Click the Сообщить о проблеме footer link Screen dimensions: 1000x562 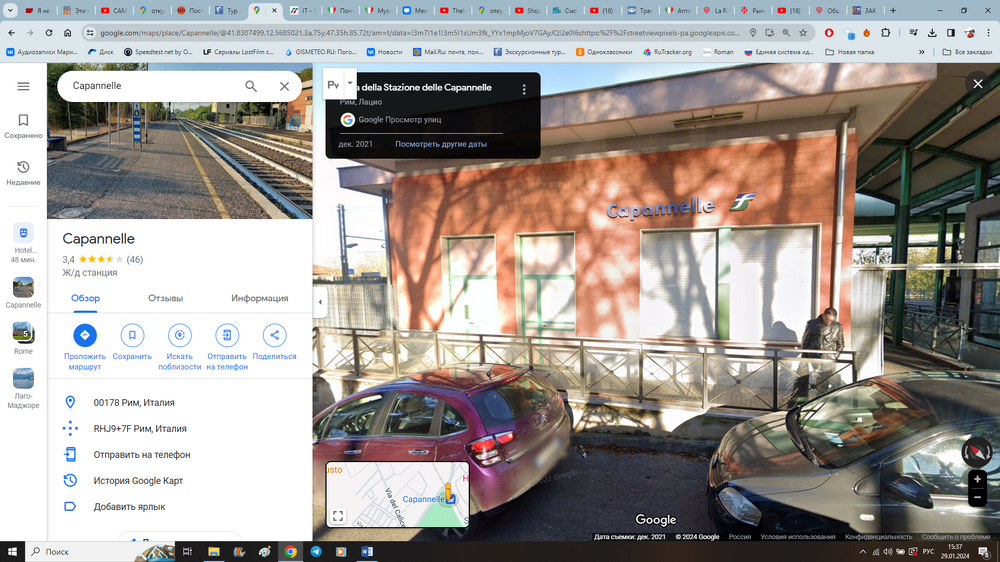(x=955, y=536)
